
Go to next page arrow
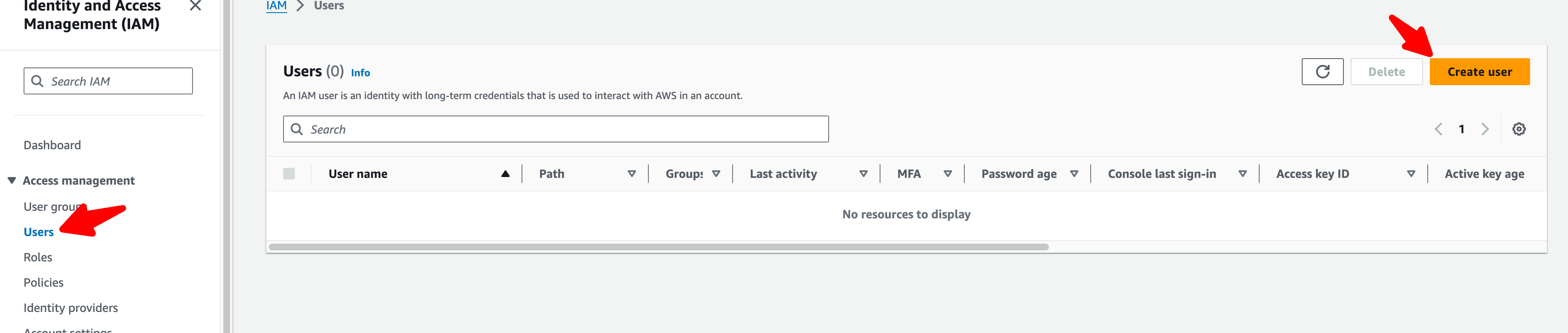tap(1485, 129)
